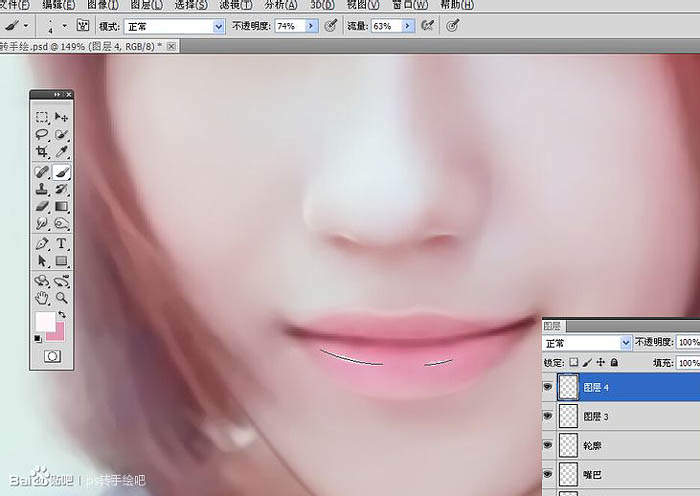Pick the Eyedropper tool
Viewport: 700px width, 496px height.
(x=61, y=152)
